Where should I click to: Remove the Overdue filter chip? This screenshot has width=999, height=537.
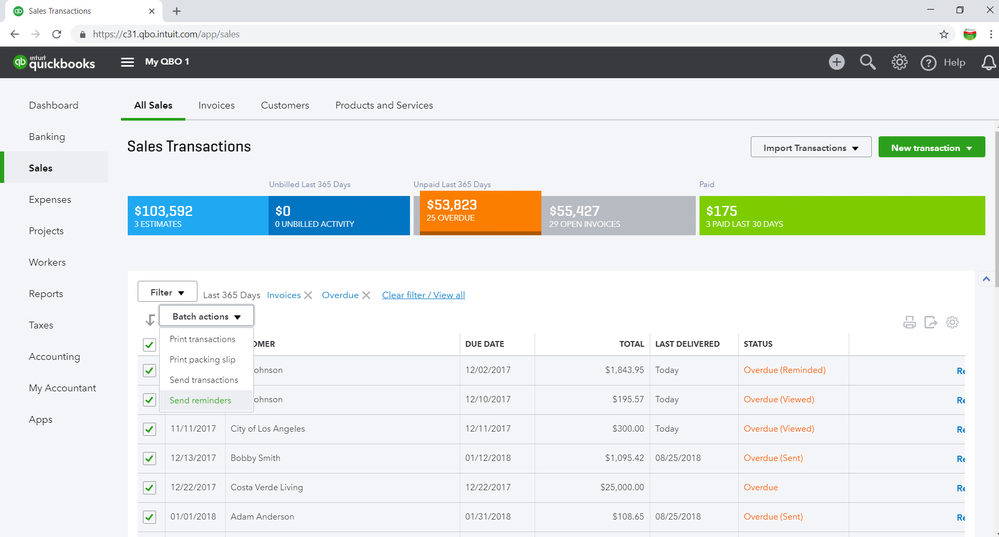click(x=366, y=295)
